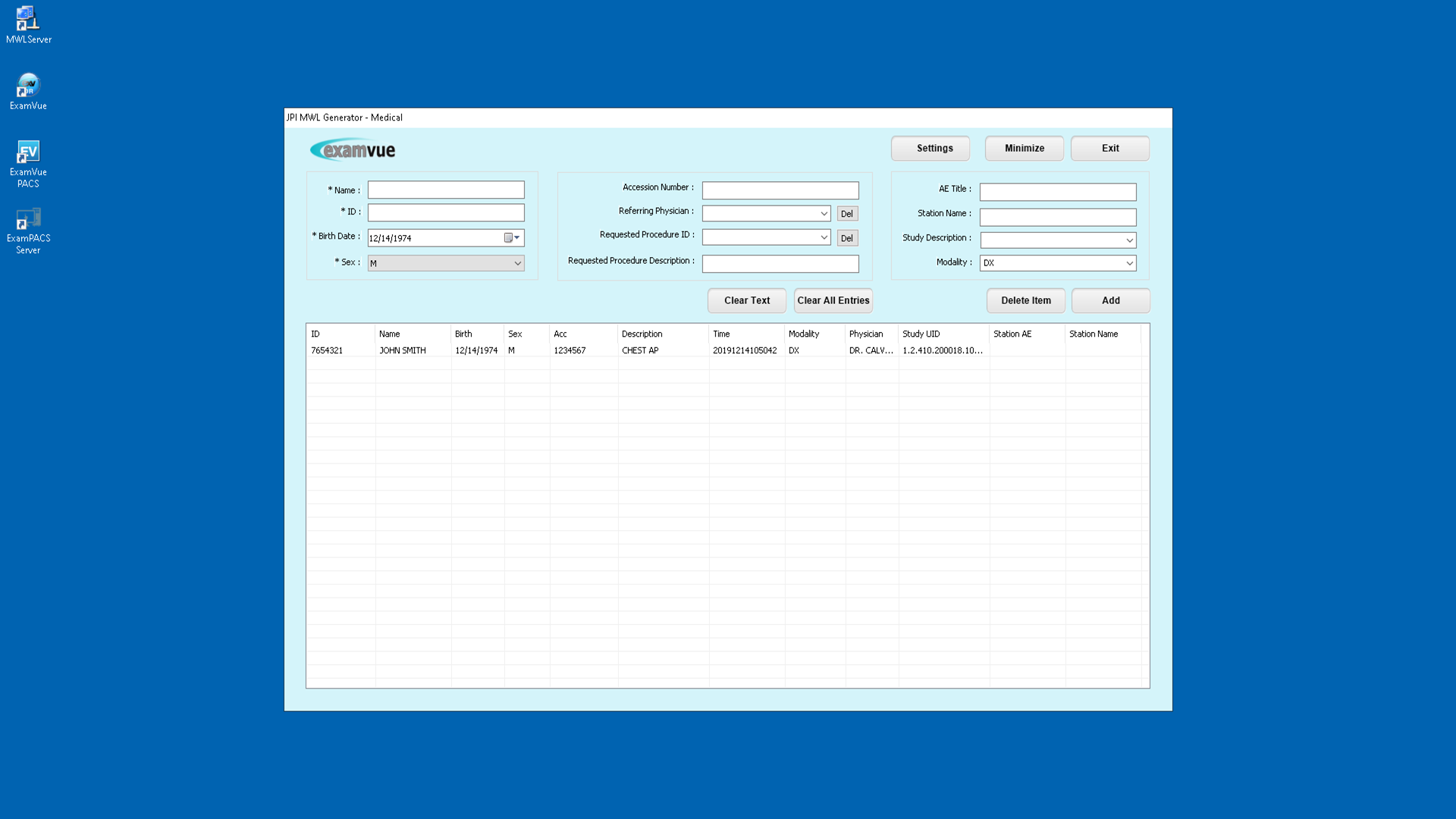Sort by the Birth column header
This screenshot has width=1456, height=819.
tap(477, 334)
